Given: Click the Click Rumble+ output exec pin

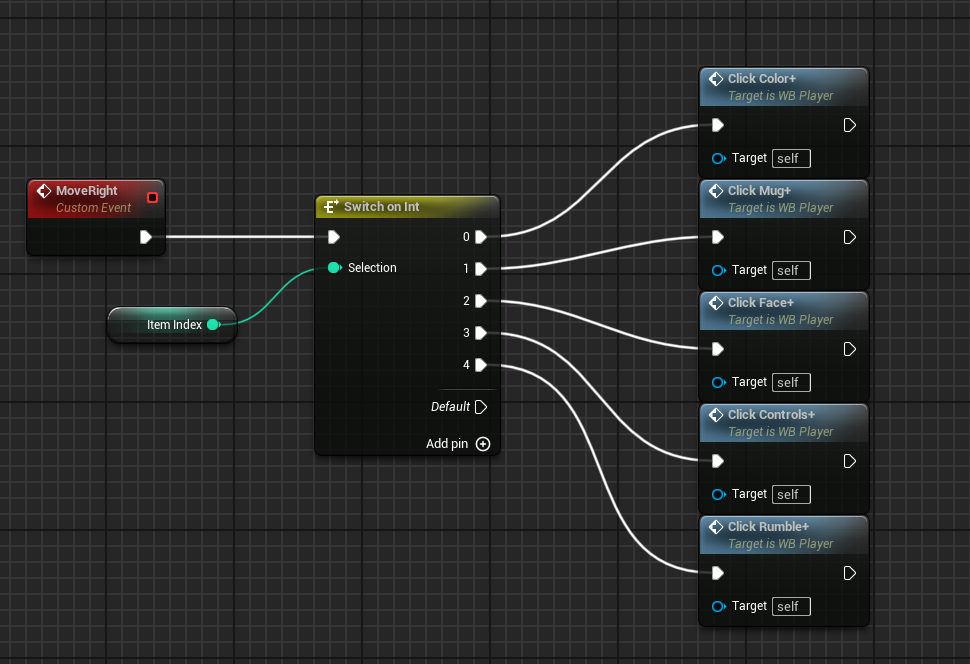Looking at the screenshot, I should pos(849,574).
